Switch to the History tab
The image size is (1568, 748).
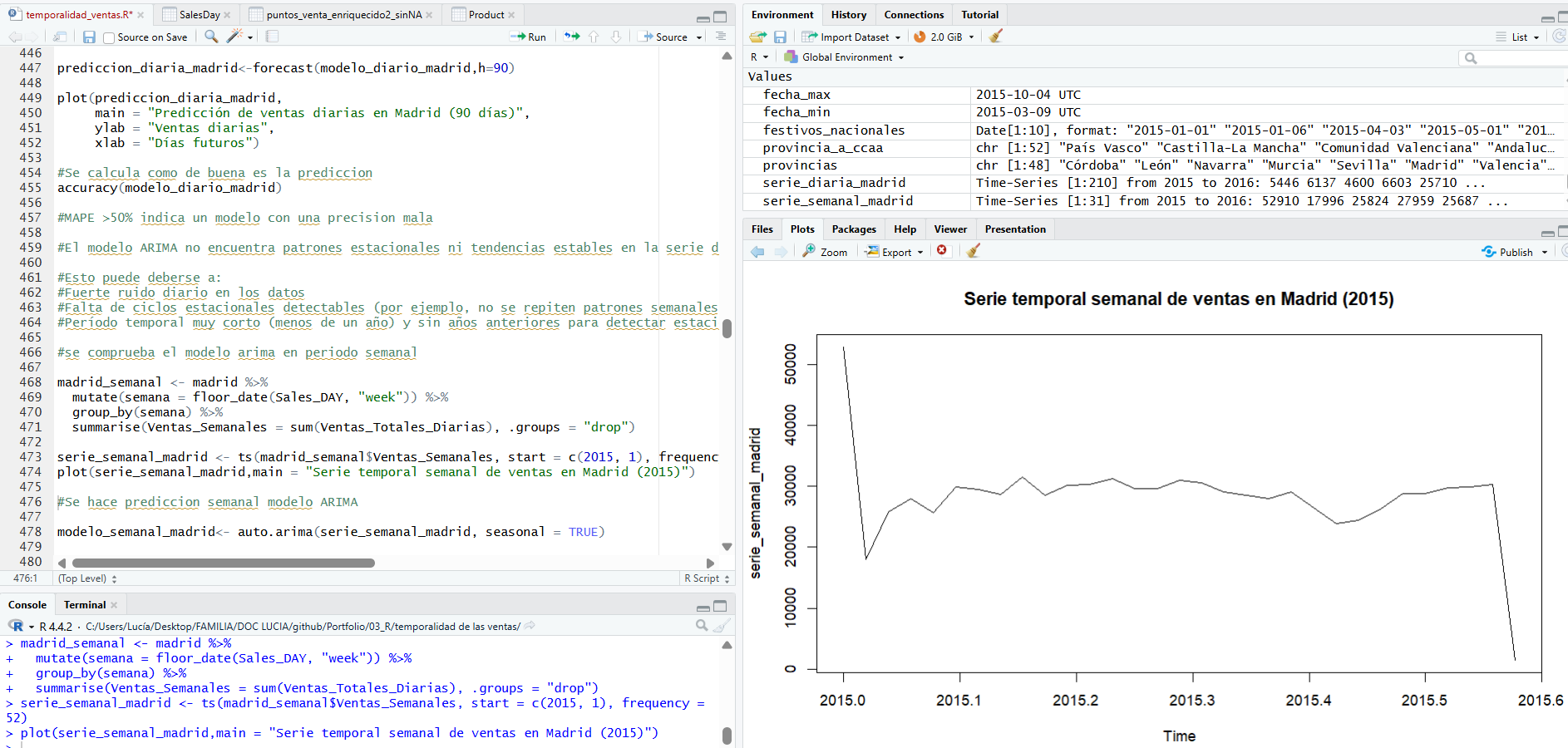pos(848,15)
